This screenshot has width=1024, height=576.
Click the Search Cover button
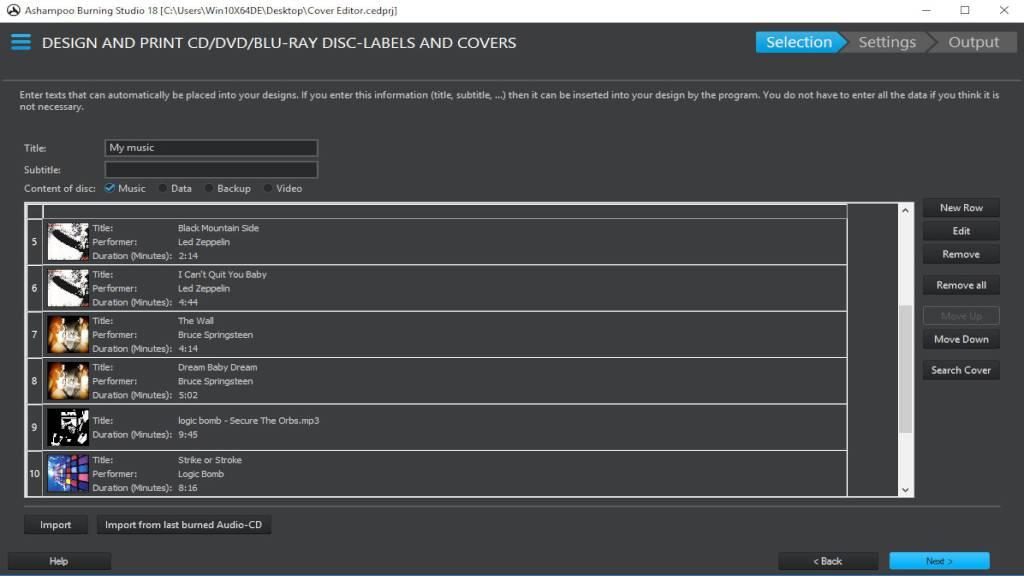tap(960, 370)
